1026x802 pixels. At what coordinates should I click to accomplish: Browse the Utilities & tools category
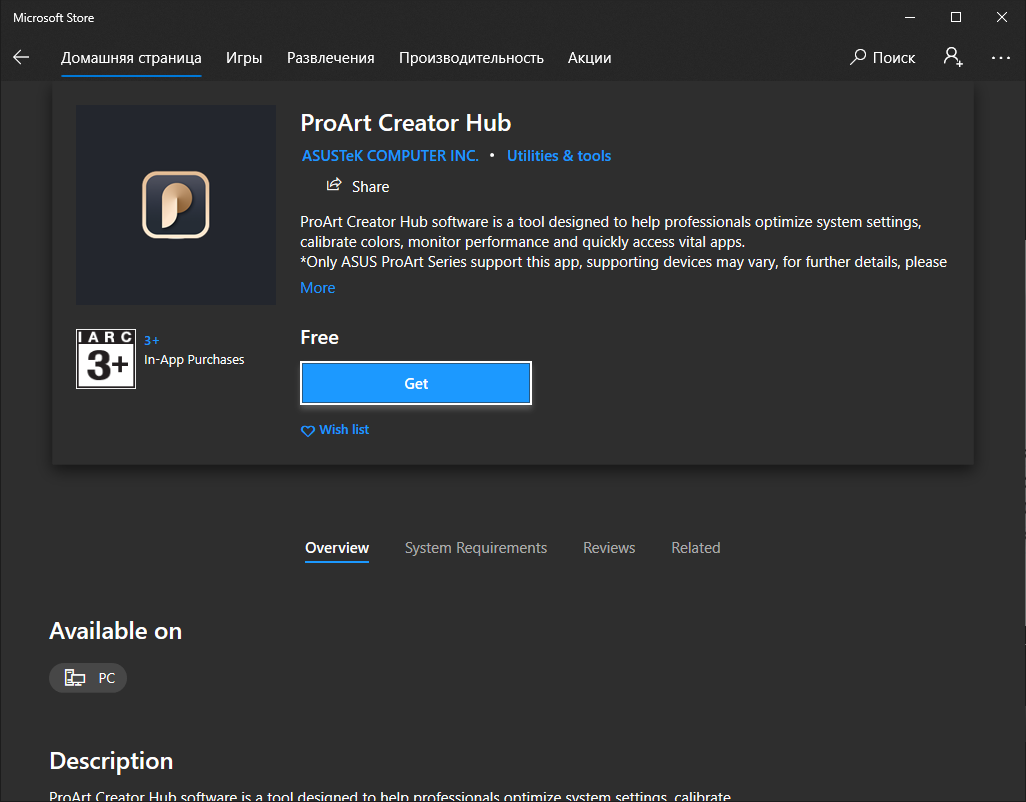click(558, 155)
